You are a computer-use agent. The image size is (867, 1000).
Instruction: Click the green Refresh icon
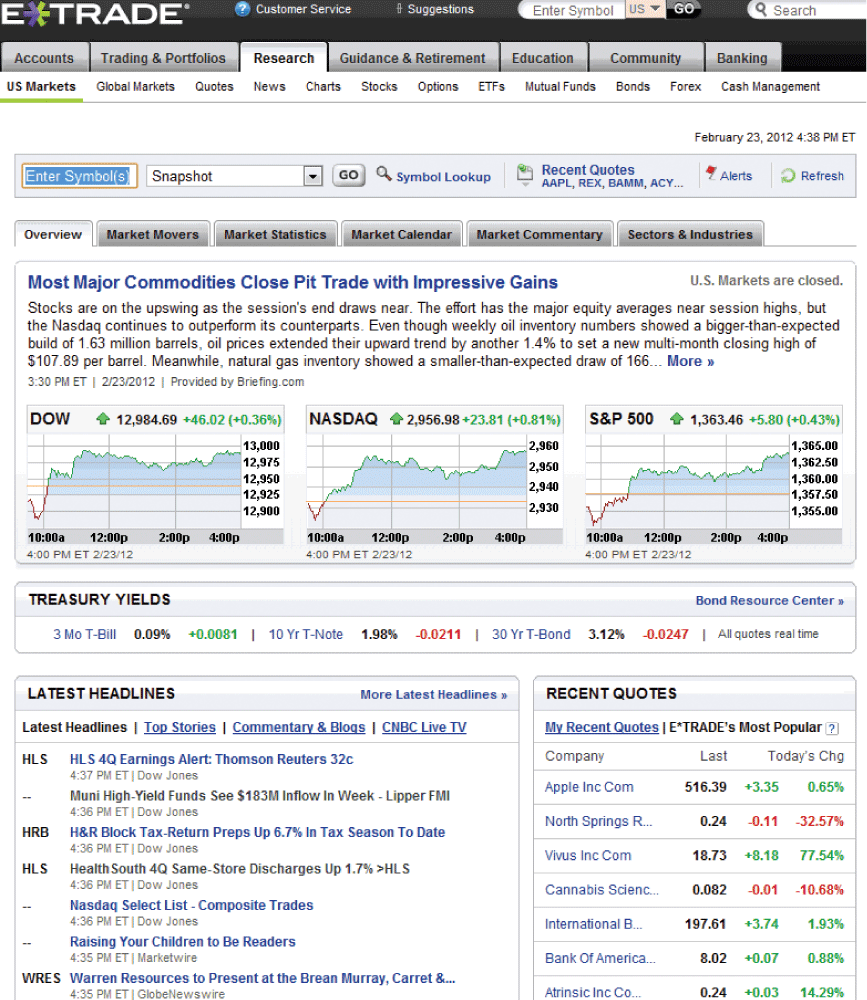point(789,175)
